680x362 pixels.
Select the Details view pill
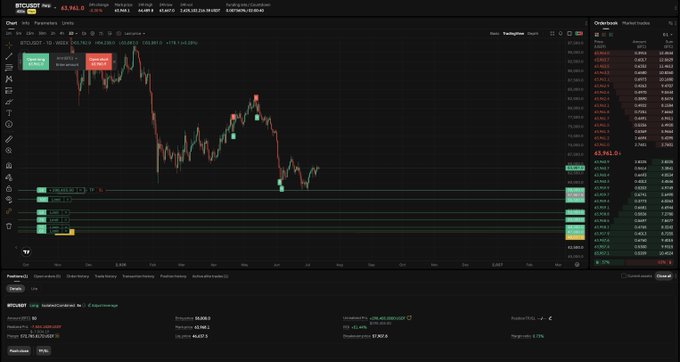coord(15,289)
